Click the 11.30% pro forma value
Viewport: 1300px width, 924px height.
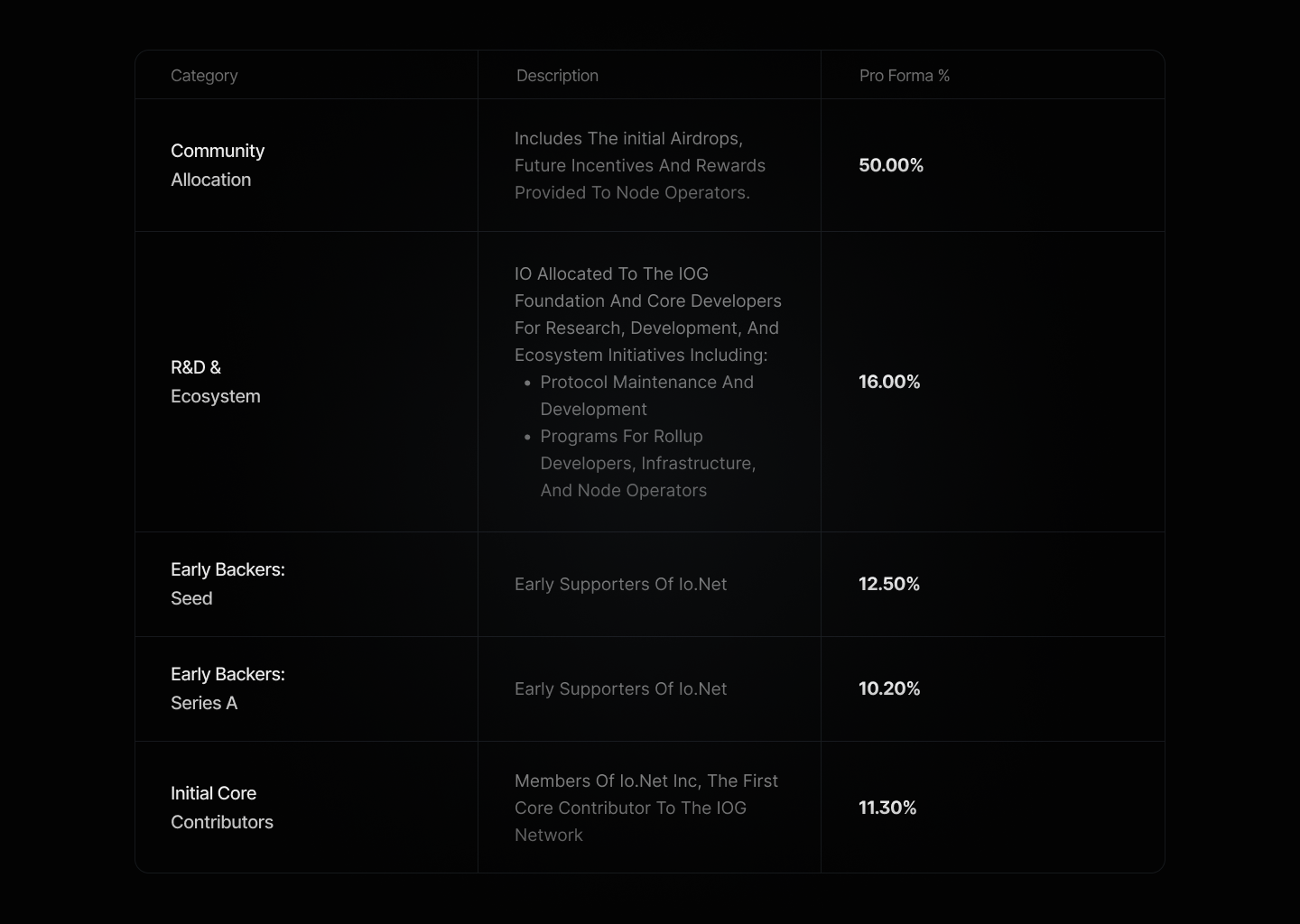pyautogui.click(x=887, y=808)
